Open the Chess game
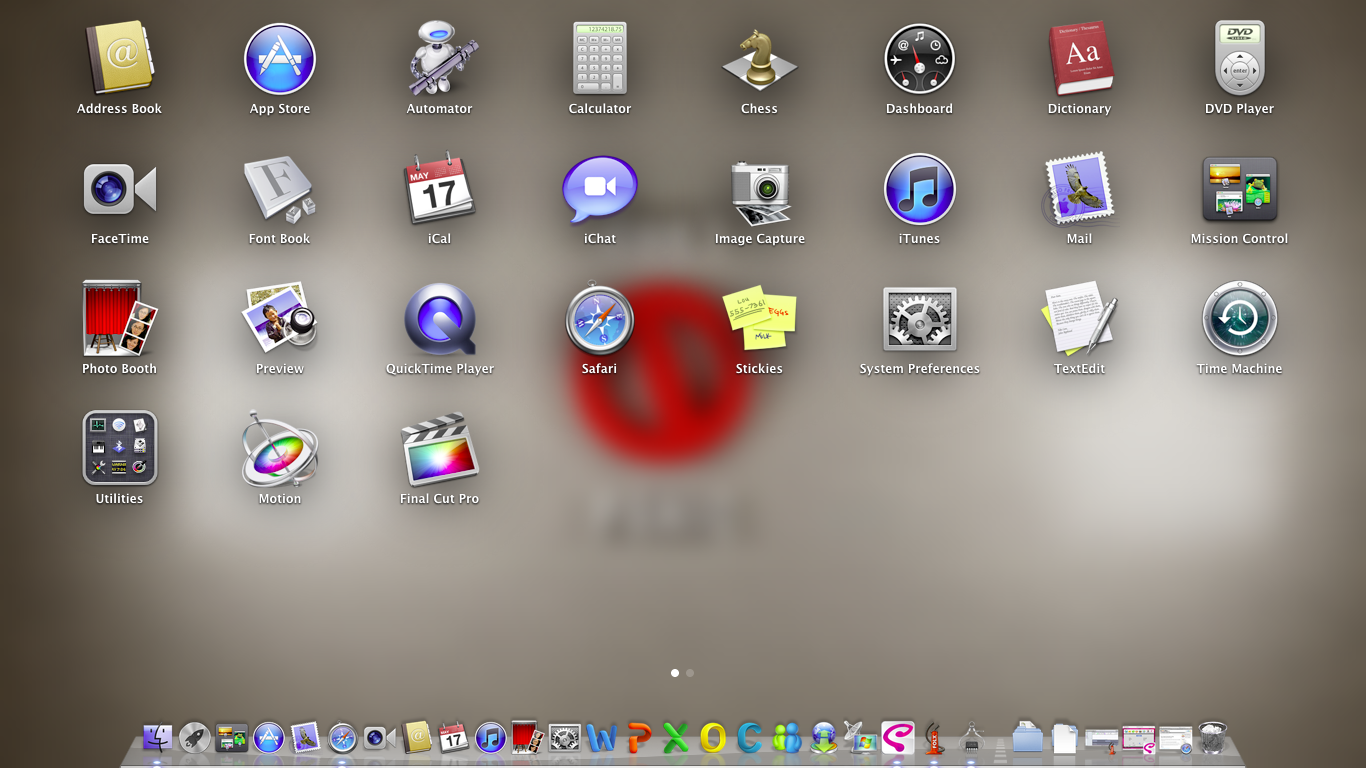The image size is (1366, 768). [760, 60]
